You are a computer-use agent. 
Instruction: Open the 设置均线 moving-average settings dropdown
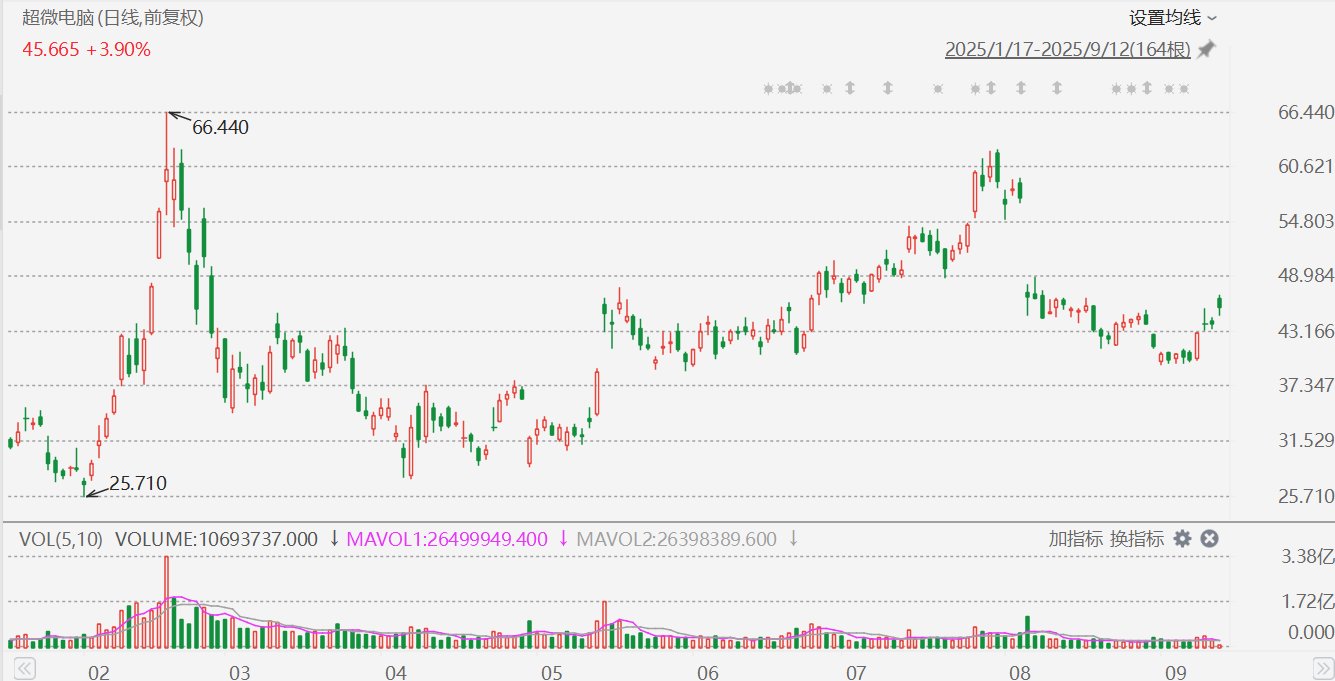tap(1173, 17)
